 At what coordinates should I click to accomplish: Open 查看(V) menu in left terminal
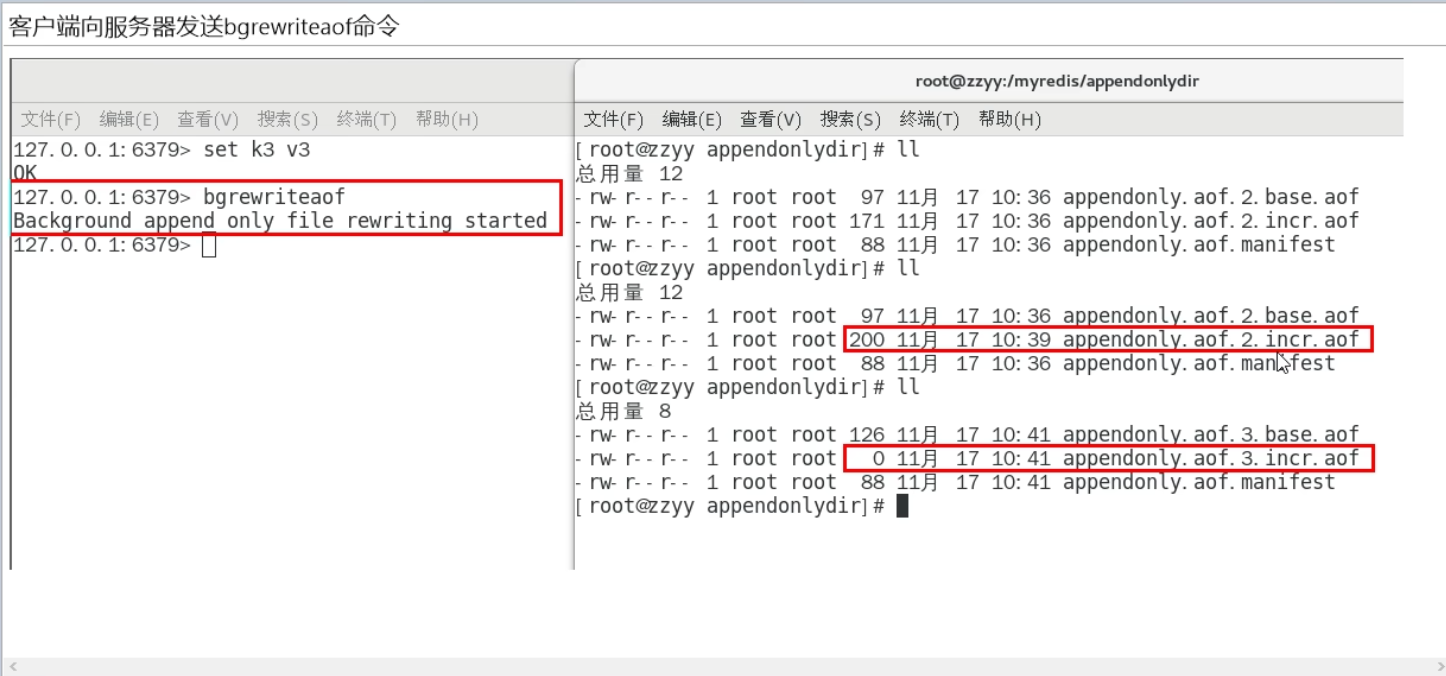tap(208, 120)
